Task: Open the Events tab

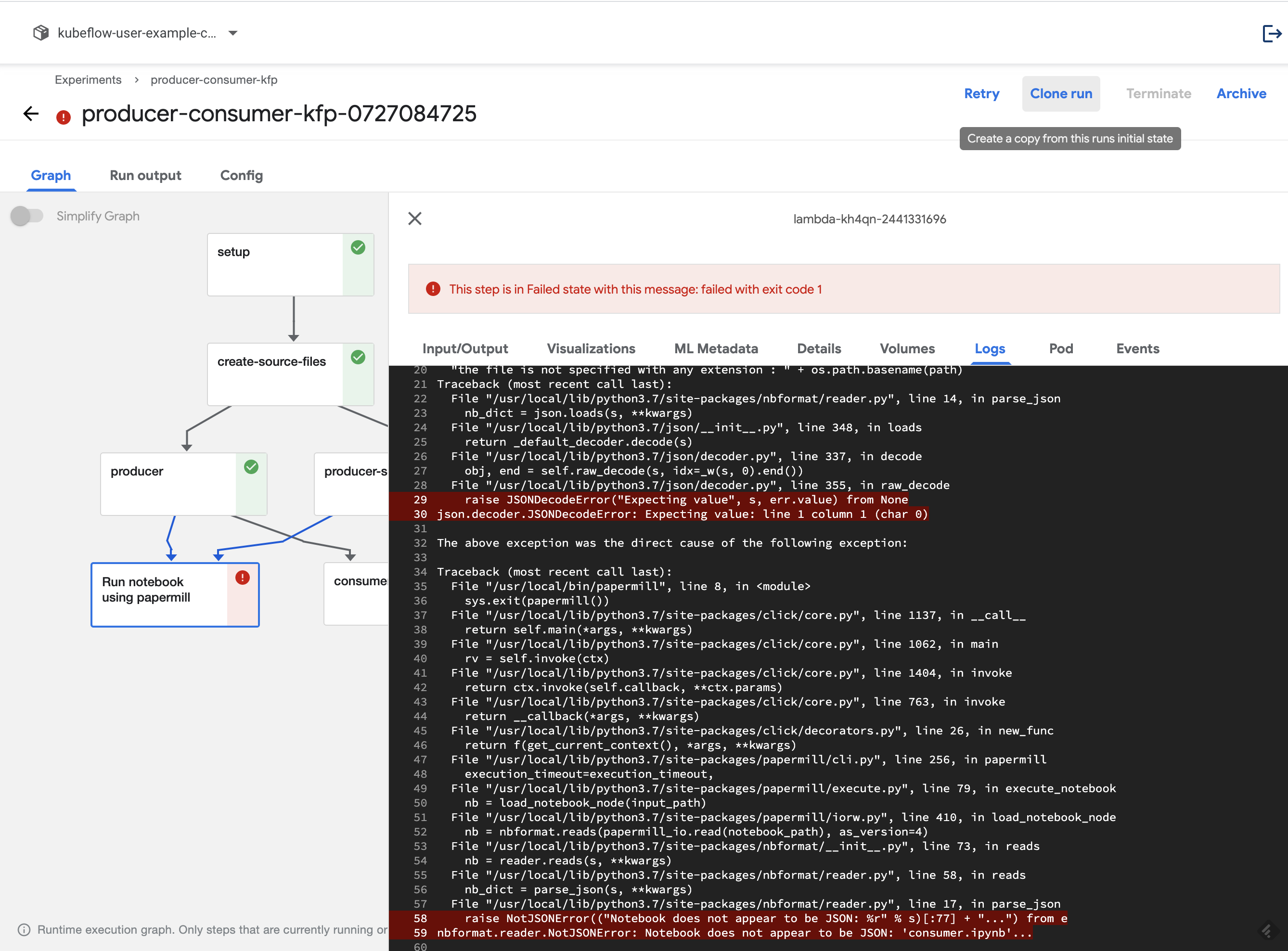Action: (1137, 348)
